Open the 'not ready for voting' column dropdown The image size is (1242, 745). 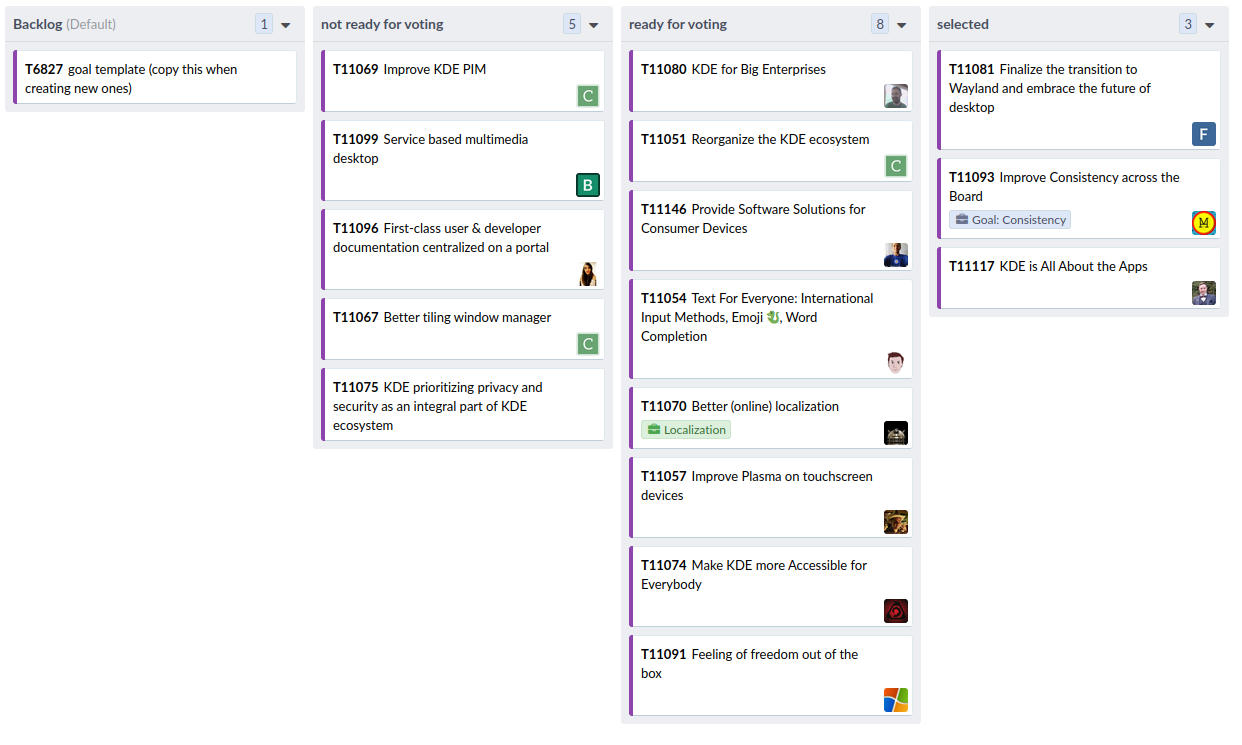(x=594, y=24)
